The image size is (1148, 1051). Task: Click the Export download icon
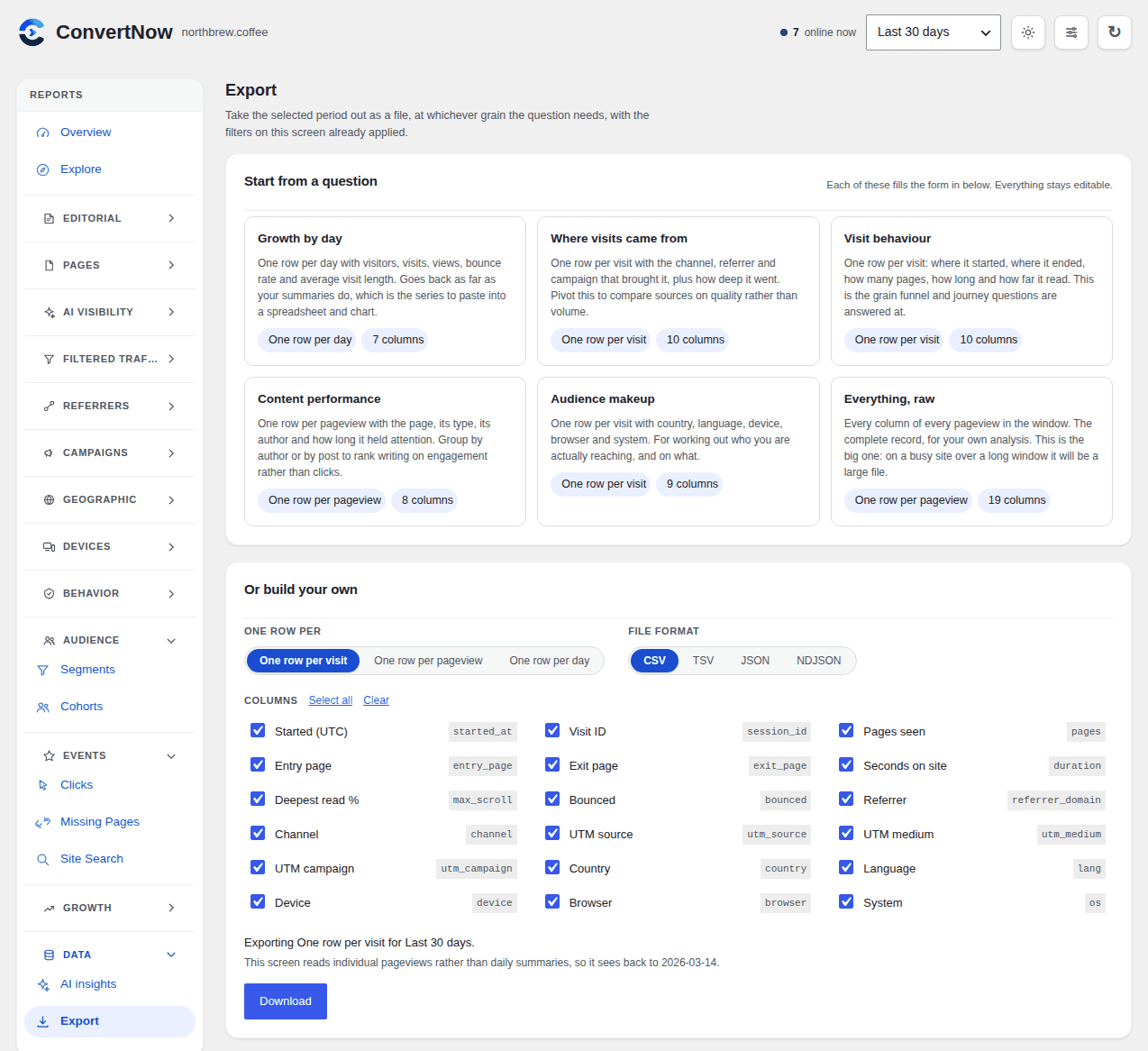[42, 1021]
